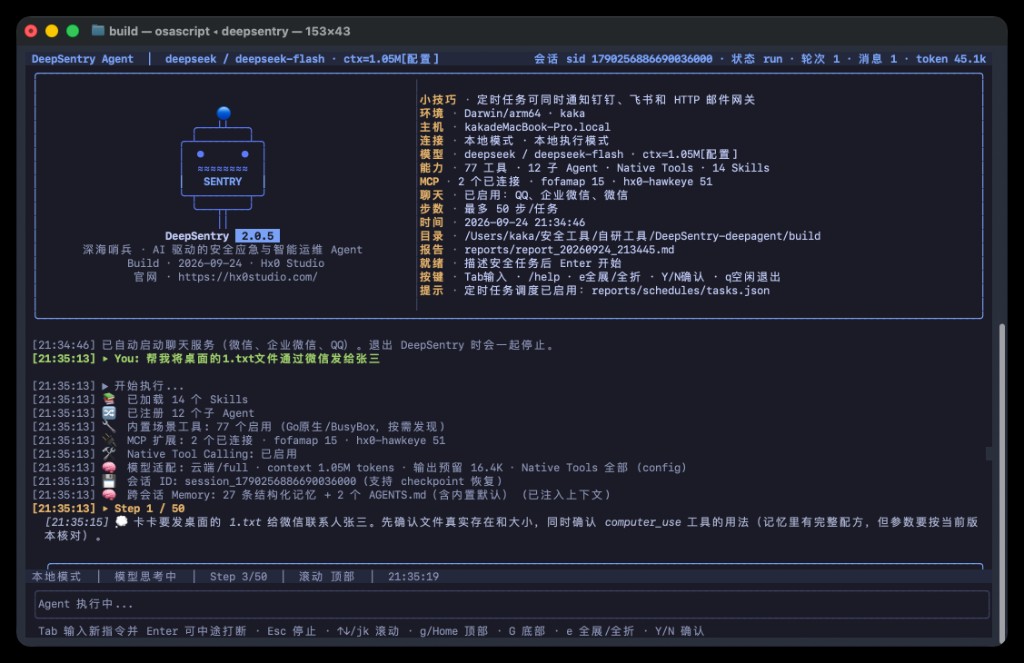Screen dimensions: 1024x663
Task: Click the deepseek / deepseek-flash header text
Action: tap(245, 59)
